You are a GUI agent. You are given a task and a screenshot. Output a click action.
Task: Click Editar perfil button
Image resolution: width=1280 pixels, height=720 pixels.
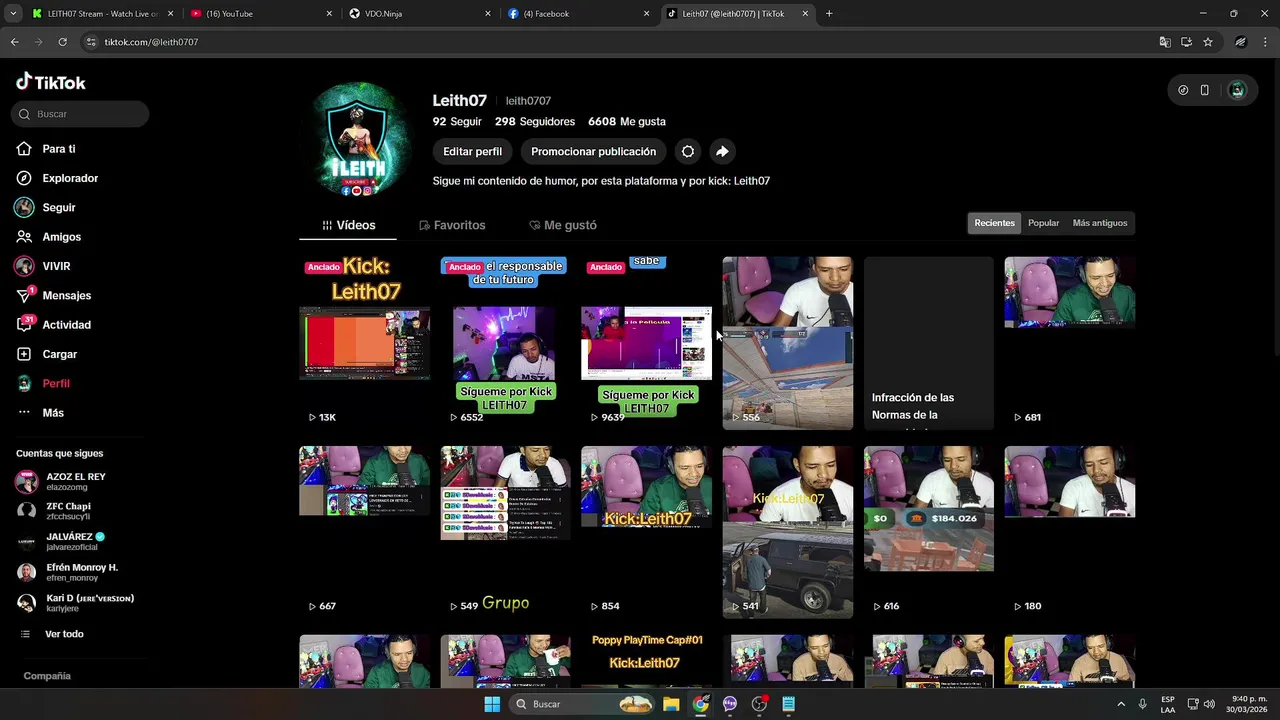[x=472, y=152]
